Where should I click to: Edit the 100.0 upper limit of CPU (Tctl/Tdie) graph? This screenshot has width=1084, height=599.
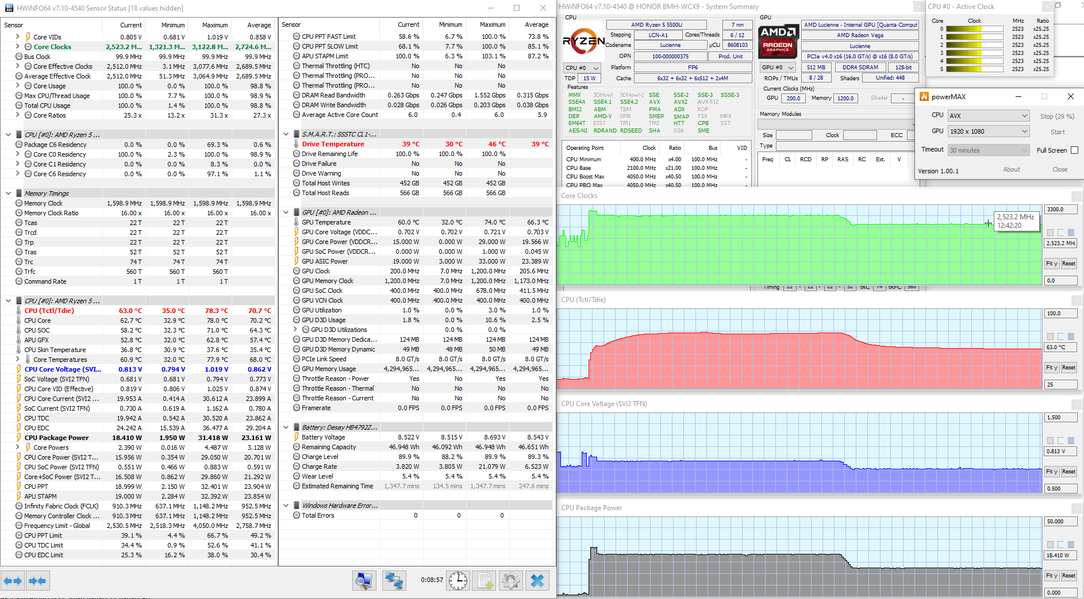pyautogui.click(x=1060, y=313)
